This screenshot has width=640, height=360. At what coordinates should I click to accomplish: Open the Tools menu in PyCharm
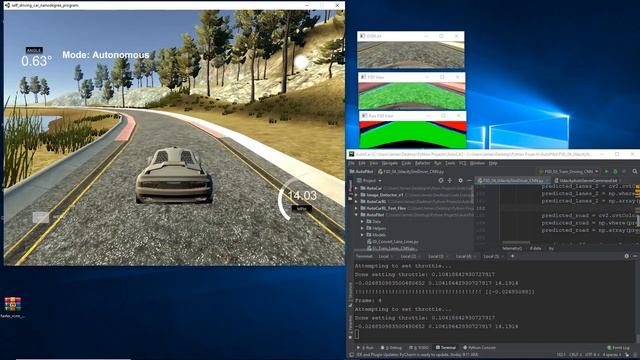(x=450, y=163)
